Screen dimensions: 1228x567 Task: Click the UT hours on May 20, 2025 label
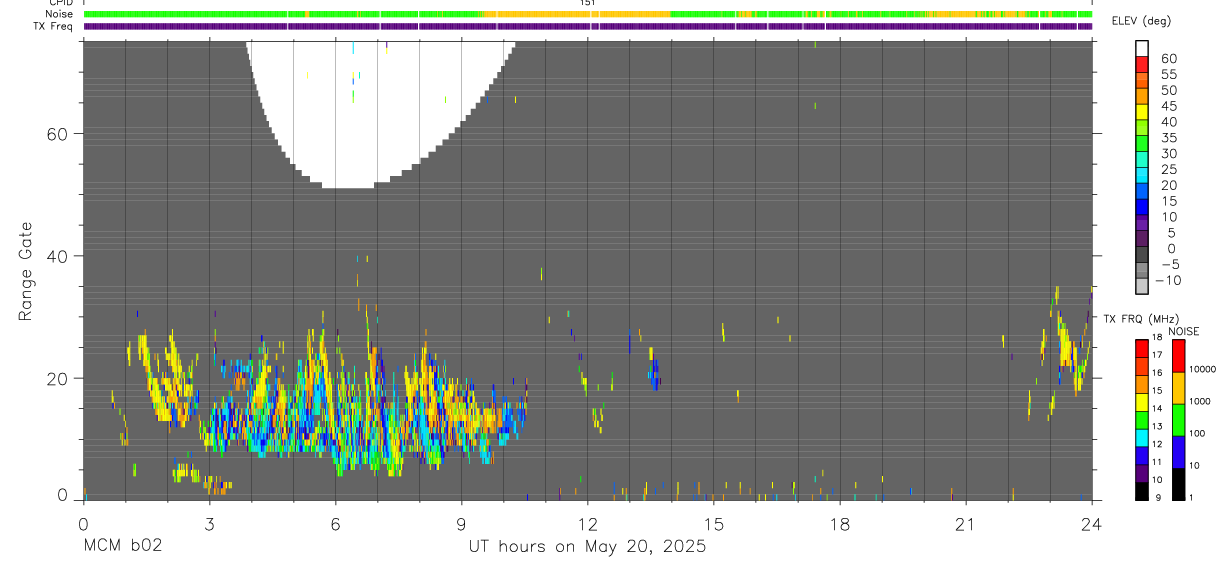coord(587,546)
